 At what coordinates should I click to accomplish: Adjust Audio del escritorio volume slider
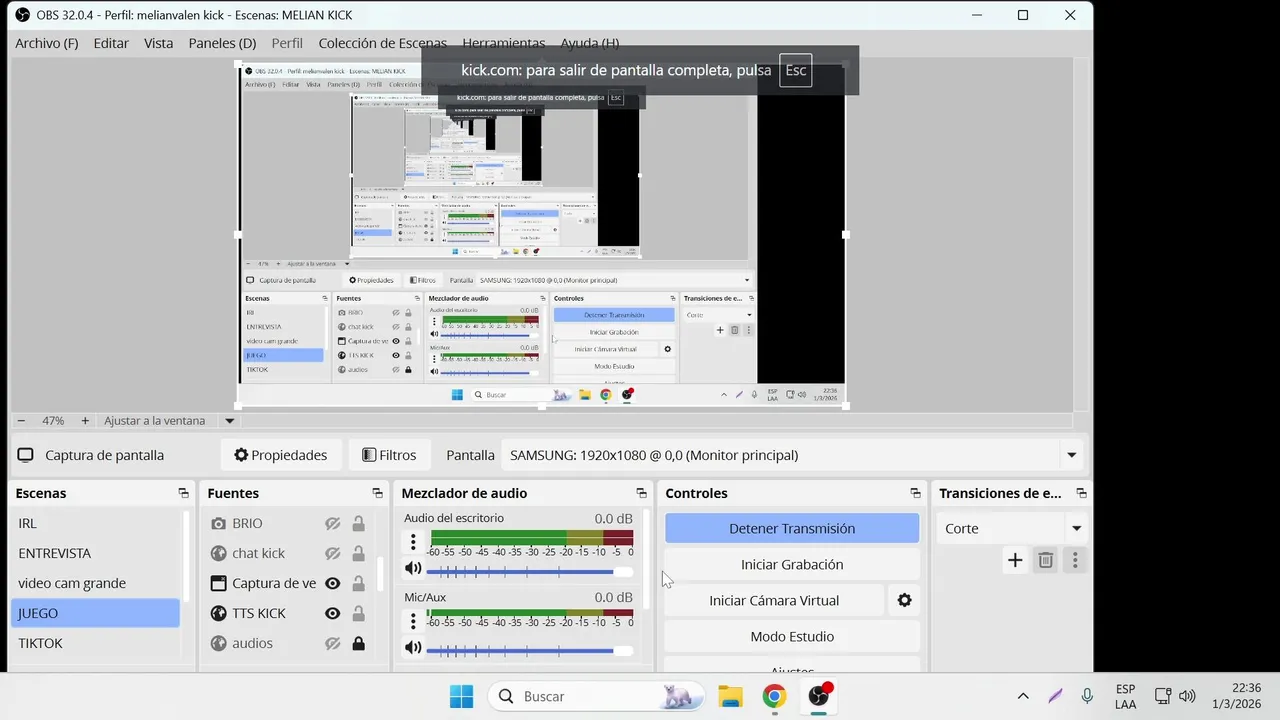pos(529,572)
